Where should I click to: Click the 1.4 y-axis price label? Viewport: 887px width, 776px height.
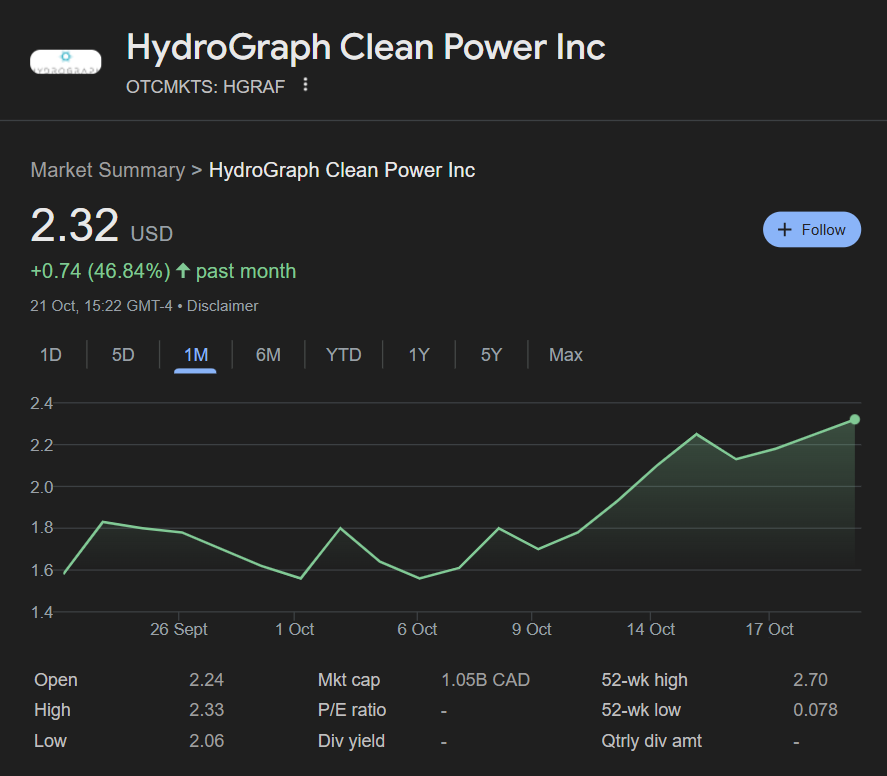pyautogui.click(x=41, y=612)
